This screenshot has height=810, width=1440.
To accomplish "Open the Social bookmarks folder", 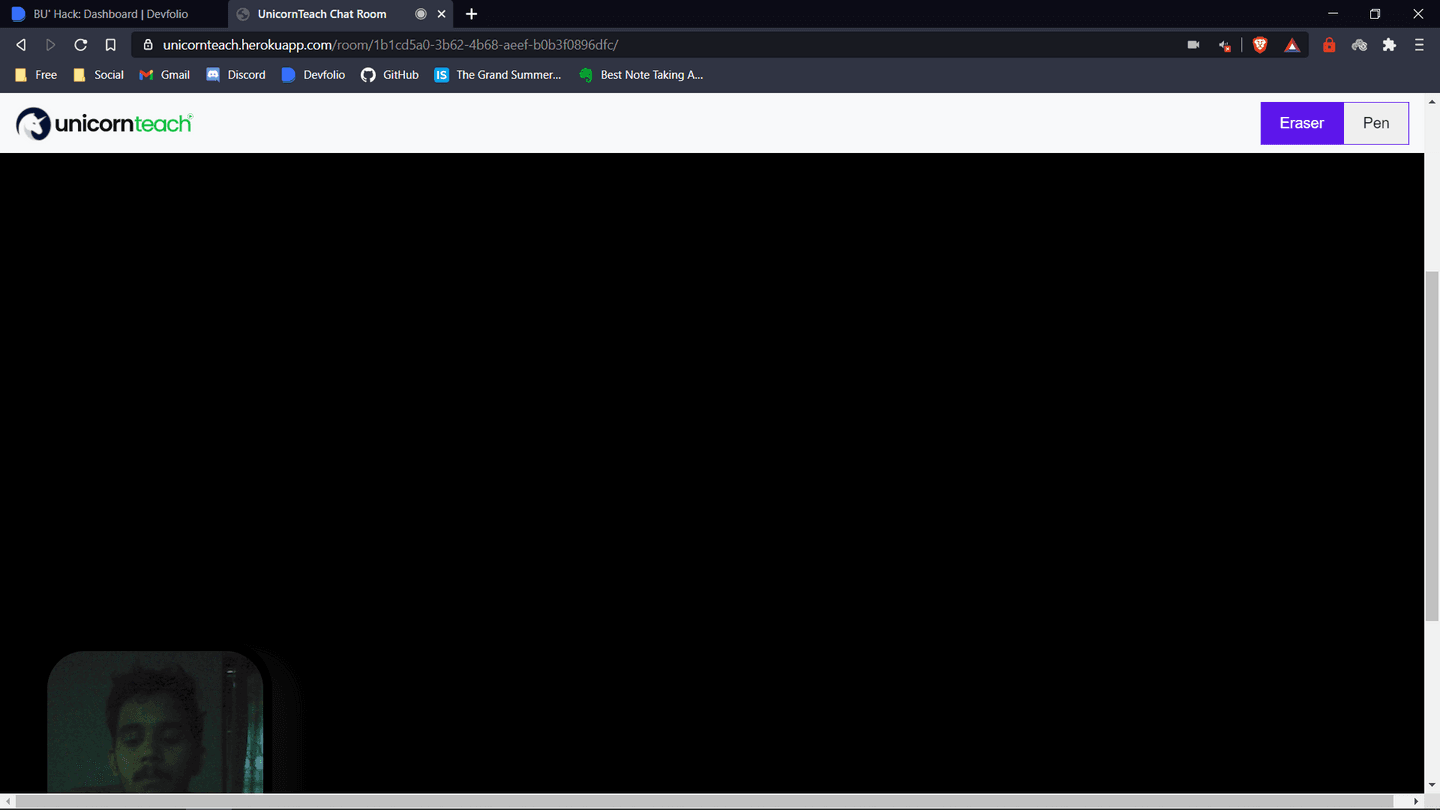I will 98,75.
